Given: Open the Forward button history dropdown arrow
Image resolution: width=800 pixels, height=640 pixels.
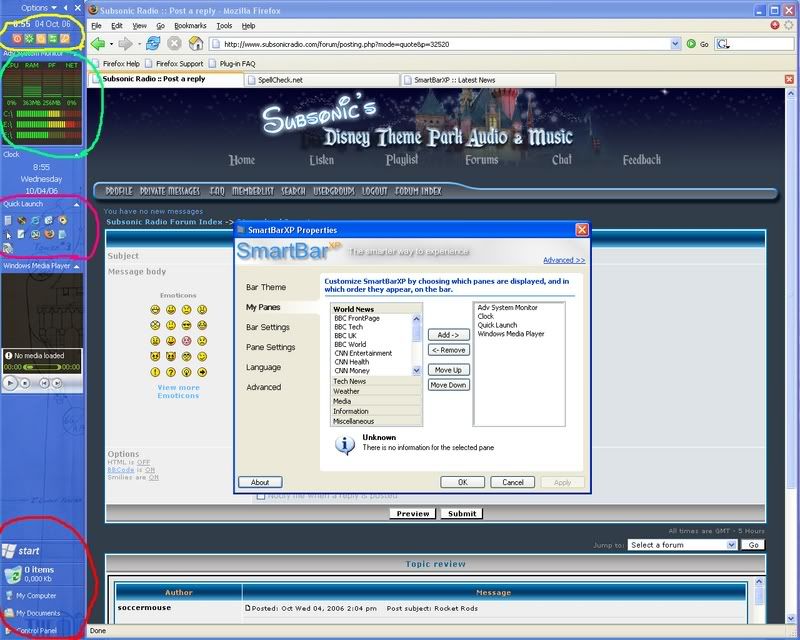Looking at the screenshot, I should click(x=138, y=44).
